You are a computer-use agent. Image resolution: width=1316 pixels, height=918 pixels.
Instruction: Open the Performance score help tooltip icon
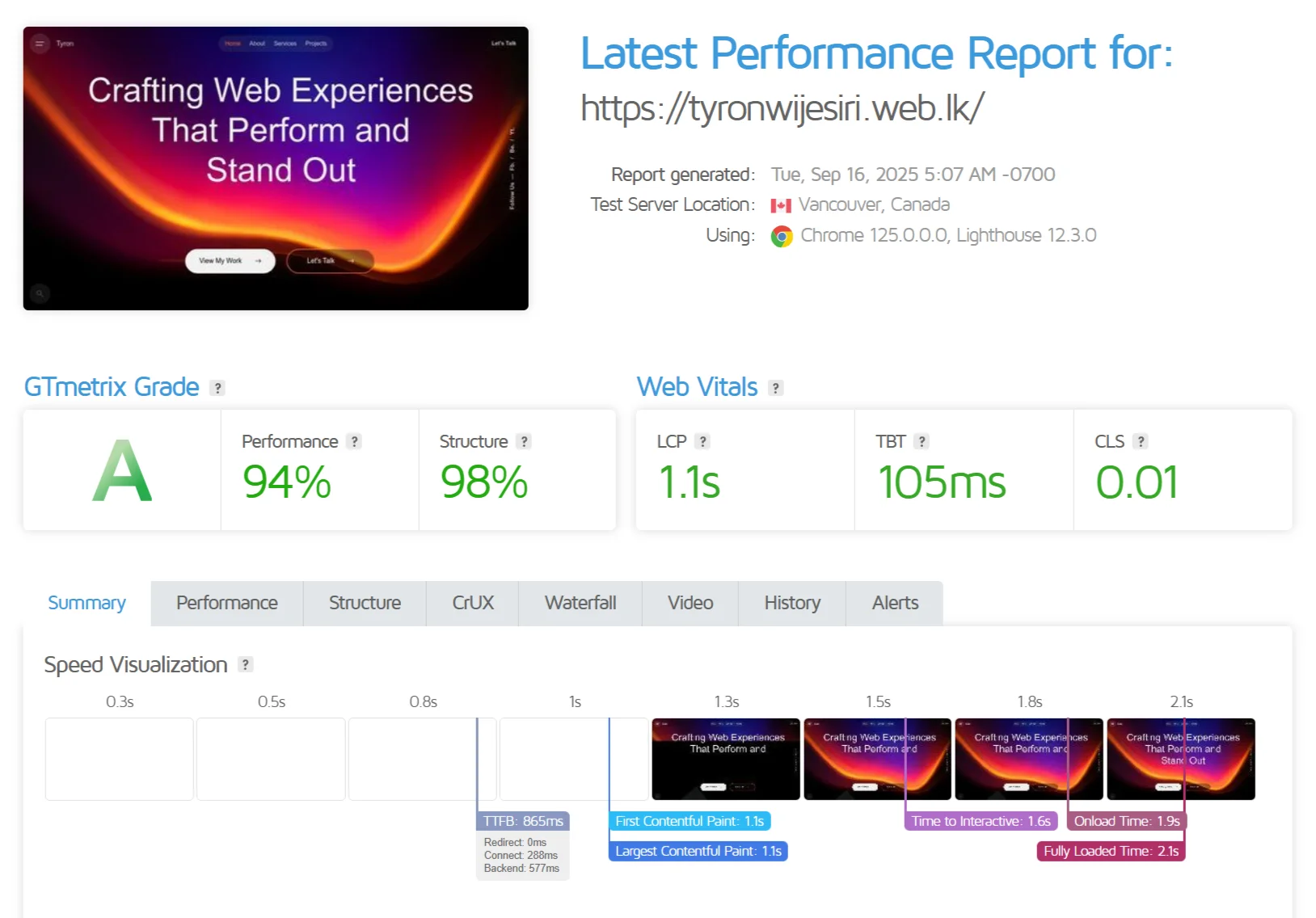pos(353,441)
